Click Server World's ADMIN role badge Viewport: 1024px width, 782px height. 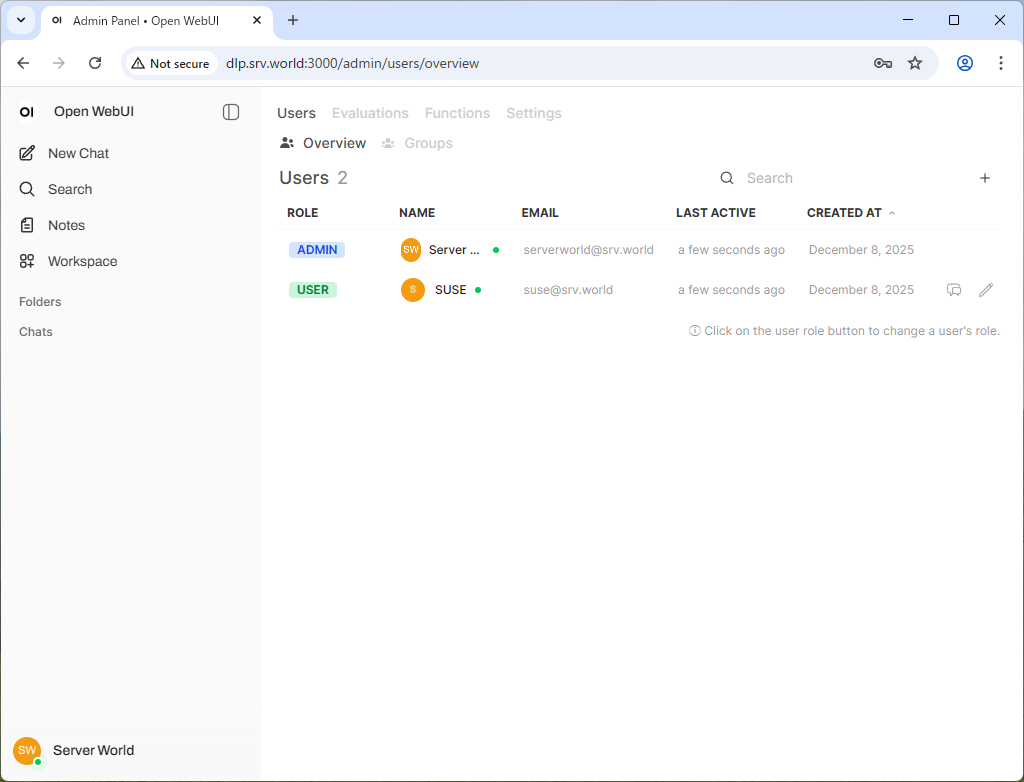[316, 249]
